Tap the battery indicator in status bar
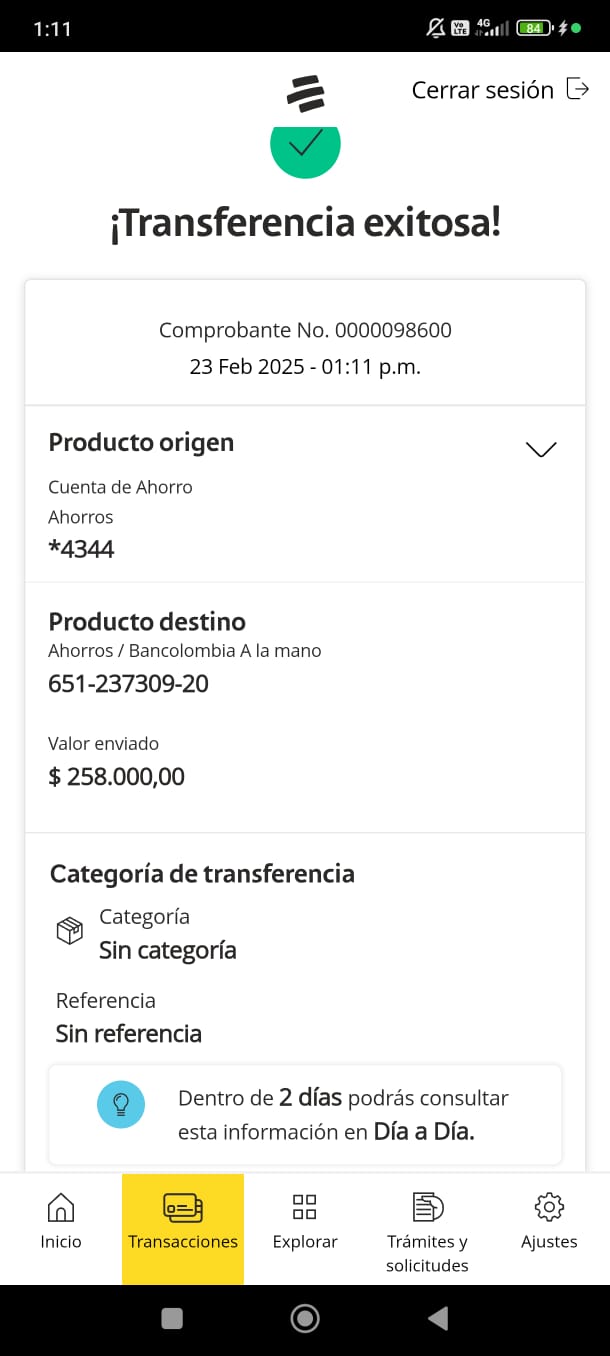The height and width of the screenshot is (1356, 610). pyautogui.click(x=533, y=28)
